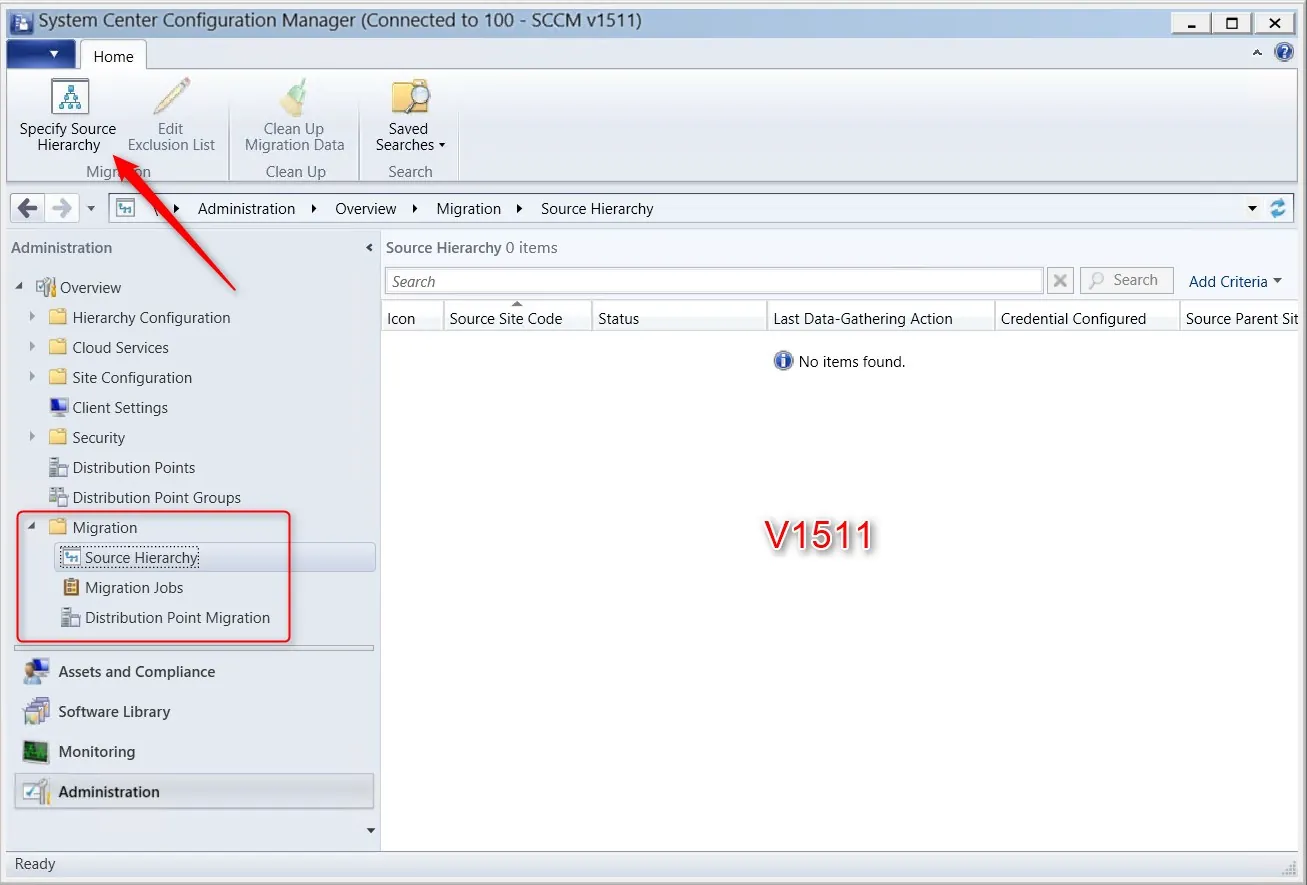Sort by Last Data-Gathering Action column
Image resolution: width=1307 pixels, height=885 pixels.
click(880, 316)
